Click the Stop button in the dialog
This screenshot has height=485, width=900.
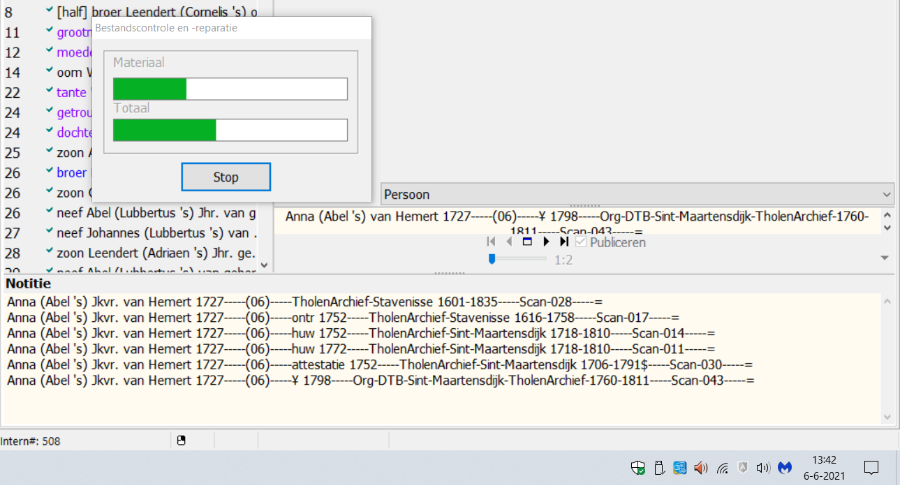coord(226,177)
